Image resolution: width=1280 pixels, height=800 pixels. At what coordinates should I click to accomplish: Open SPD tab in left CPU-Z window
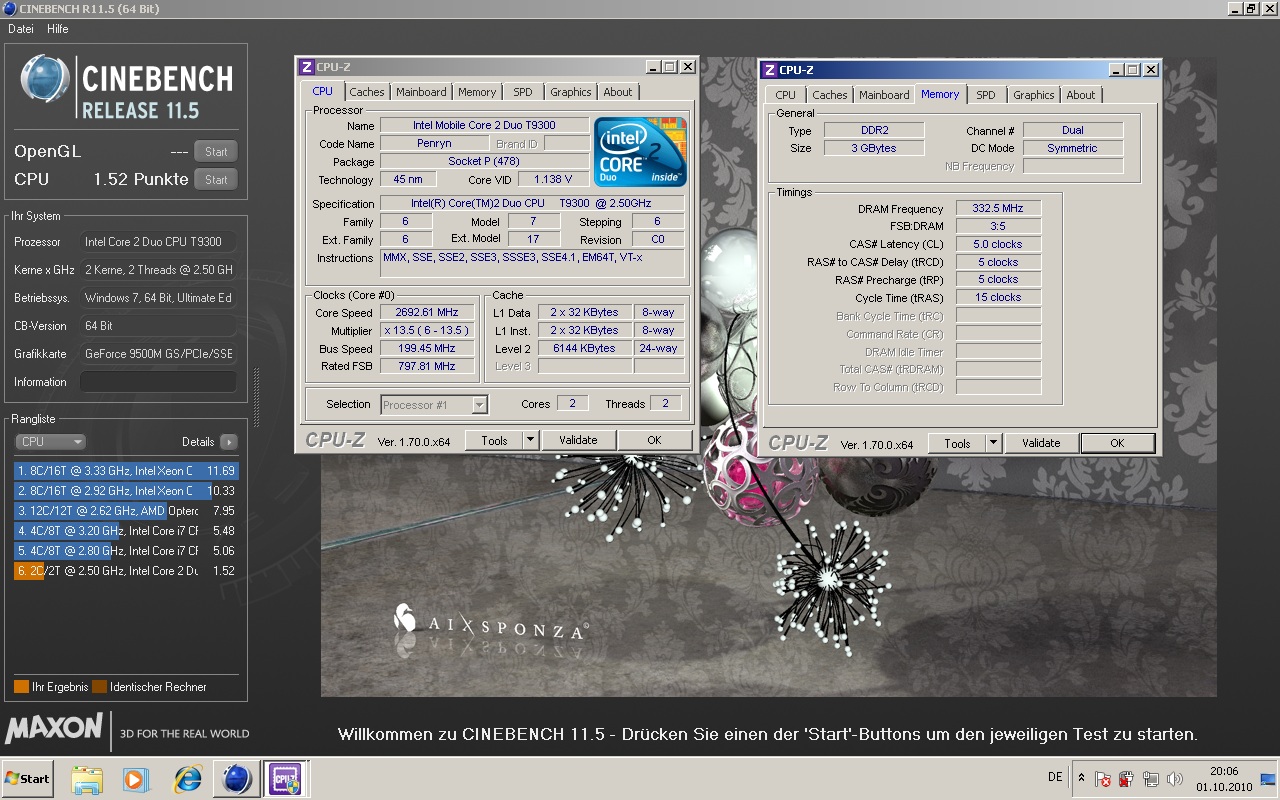523,92
